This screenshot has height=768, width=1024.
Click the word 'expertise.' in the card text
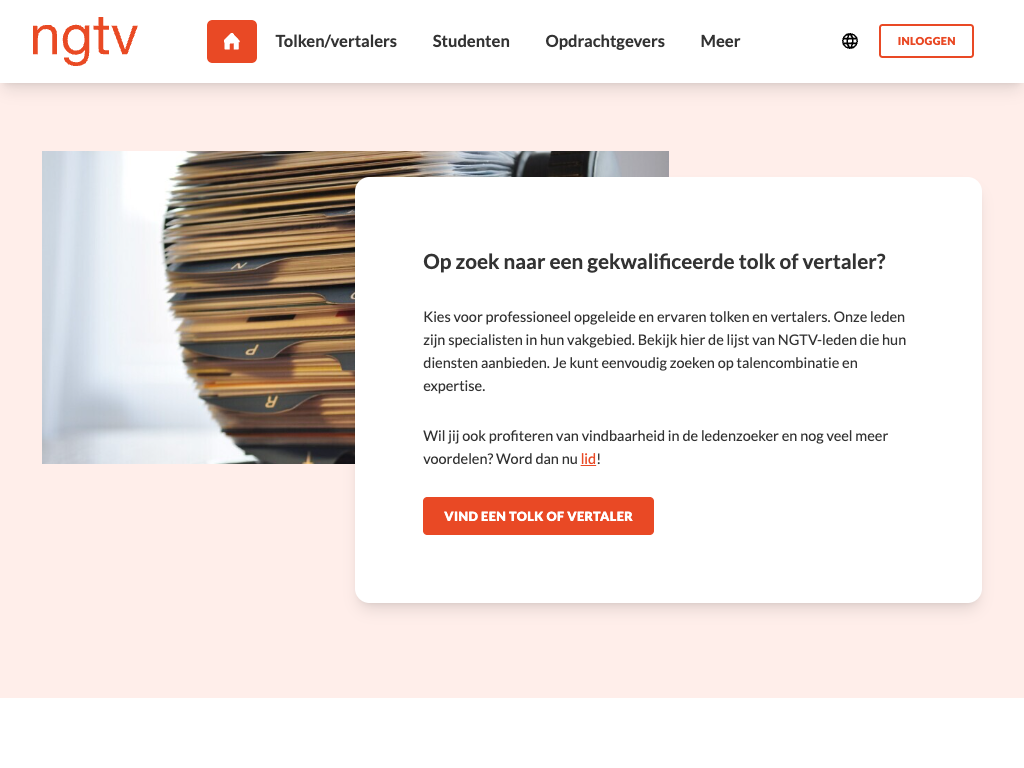[x=454, y=386]
